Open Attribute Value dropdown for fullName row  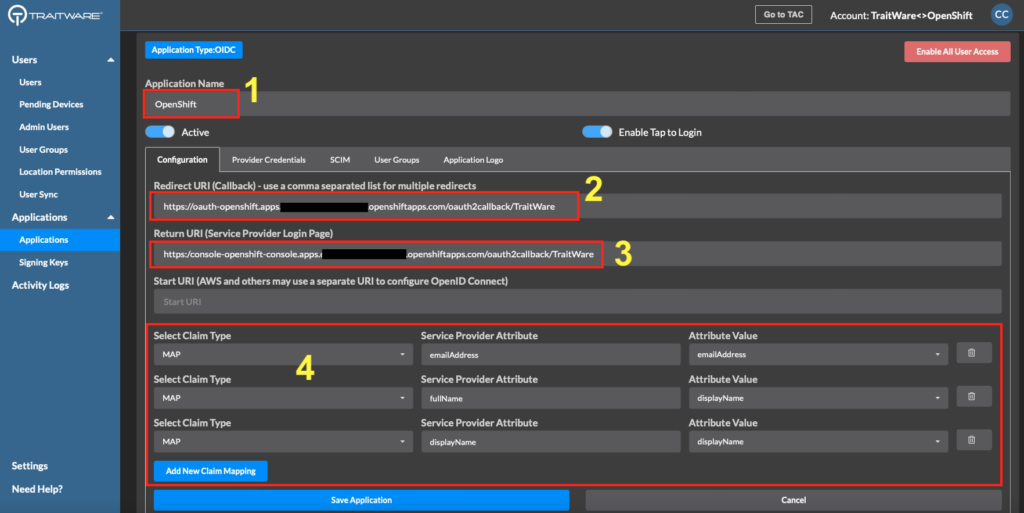pyautogui.click(x=818, y=398)
